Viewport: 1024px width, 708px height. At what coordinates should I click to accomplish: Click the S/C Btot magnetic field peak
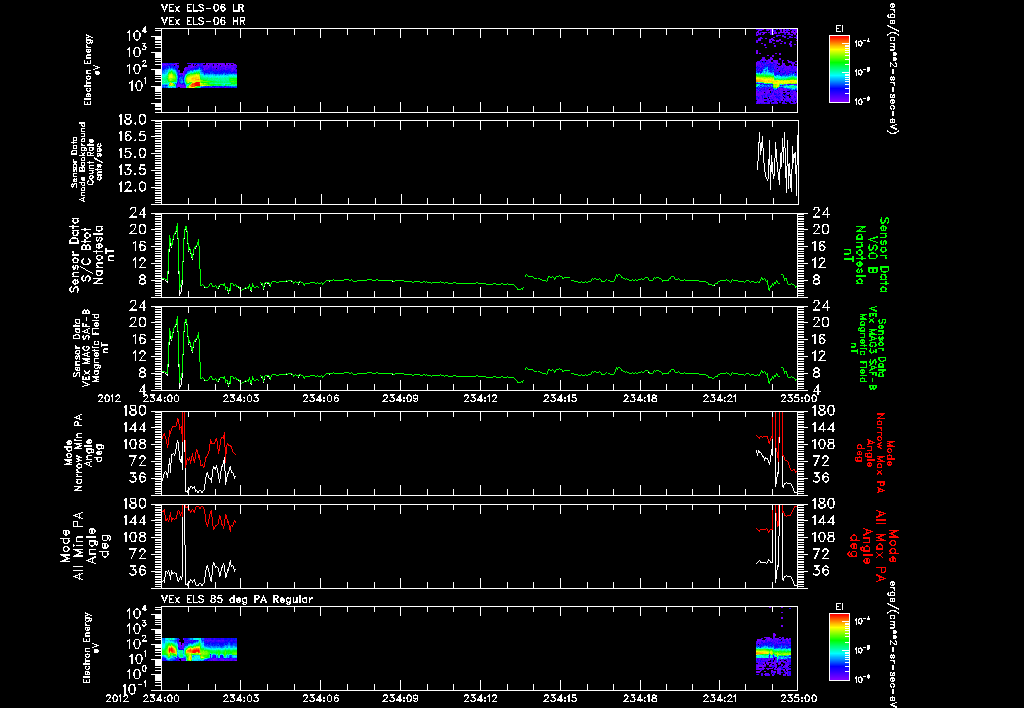pos(177,227)
